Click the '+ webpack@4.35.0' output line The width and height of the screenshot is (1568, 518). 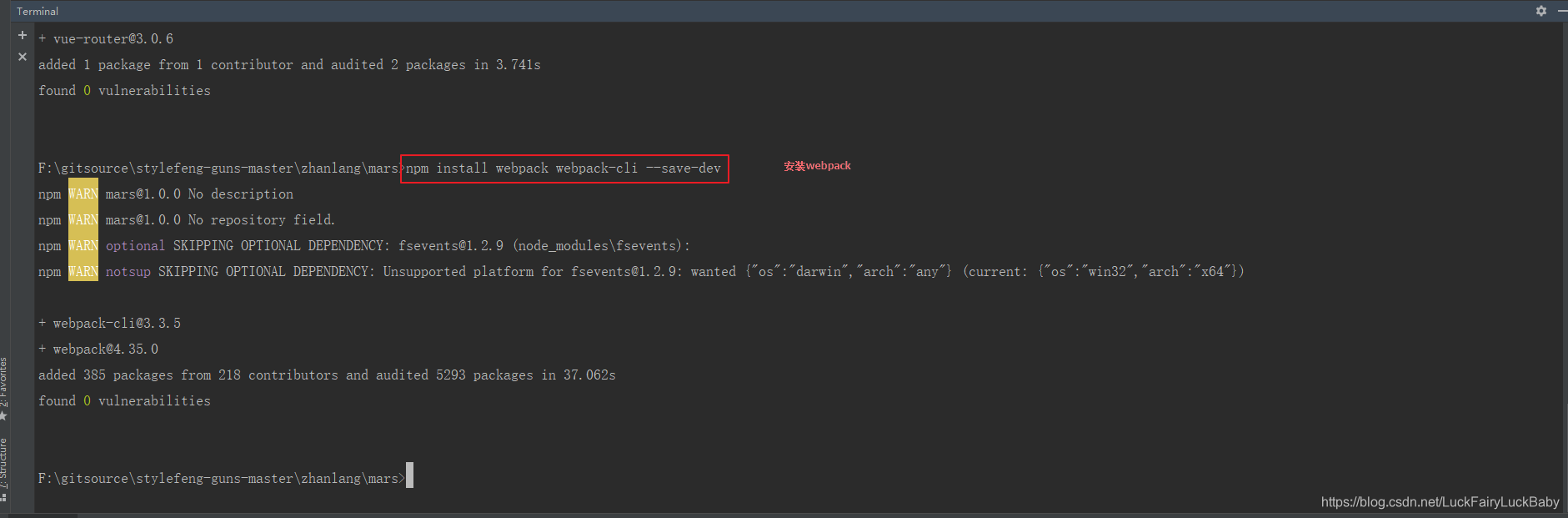click(x=98, y=350)
